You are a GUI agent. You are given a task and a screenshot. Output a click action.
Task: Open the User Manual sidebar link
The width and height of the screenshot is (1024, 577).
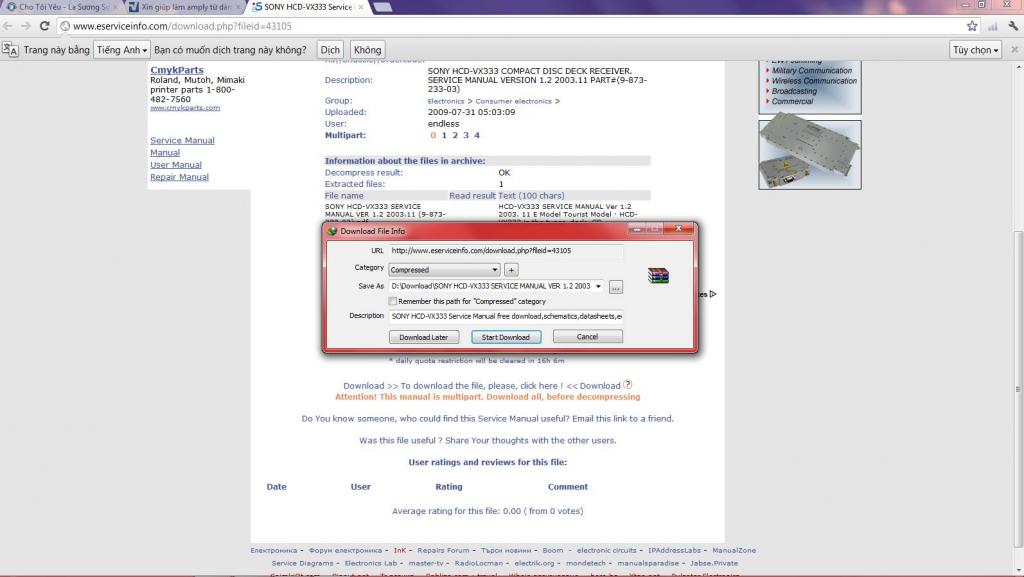click(176, 164)
